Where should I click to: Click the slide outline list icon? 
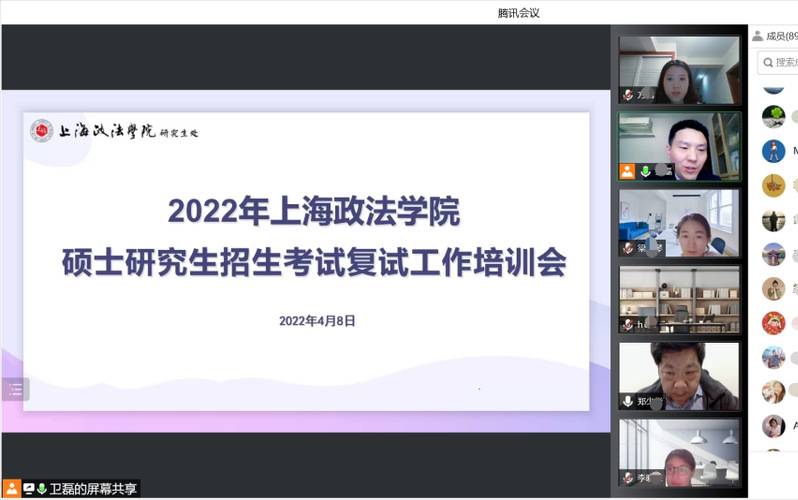(x=15, y=390)
